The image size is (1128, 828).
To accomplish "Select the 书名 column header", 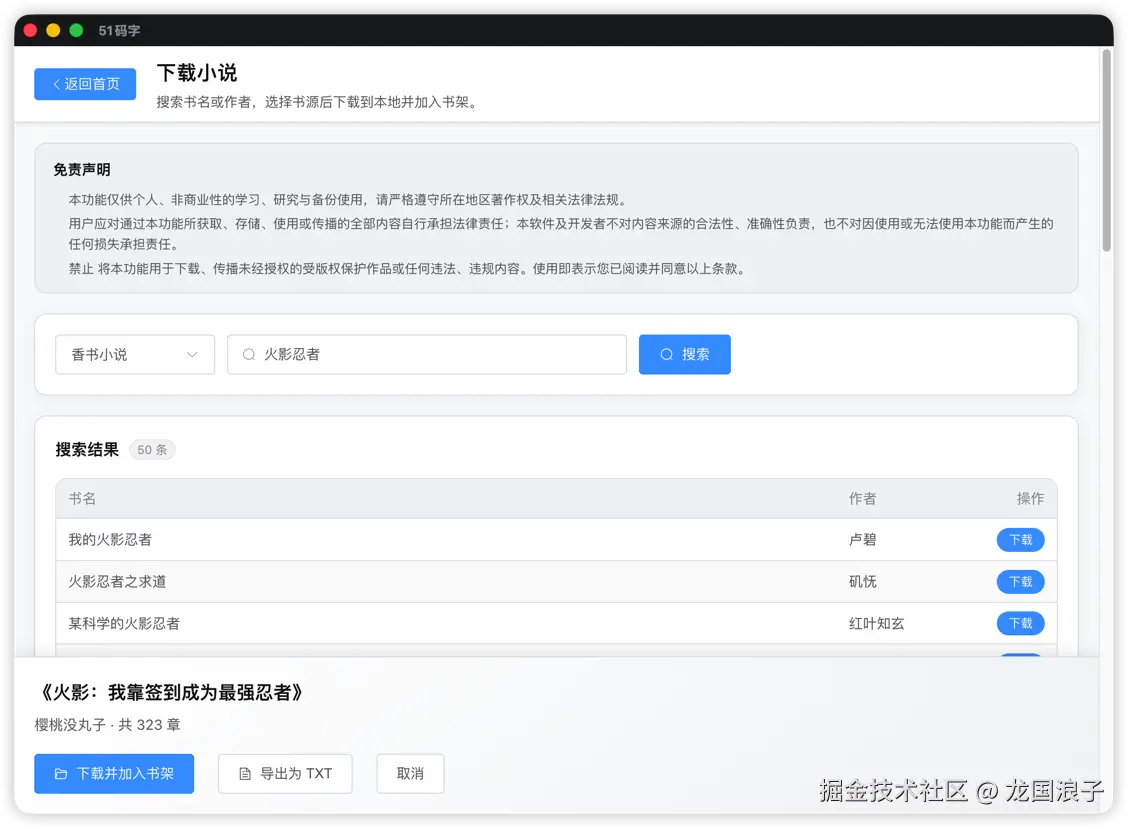I will 82,498.
